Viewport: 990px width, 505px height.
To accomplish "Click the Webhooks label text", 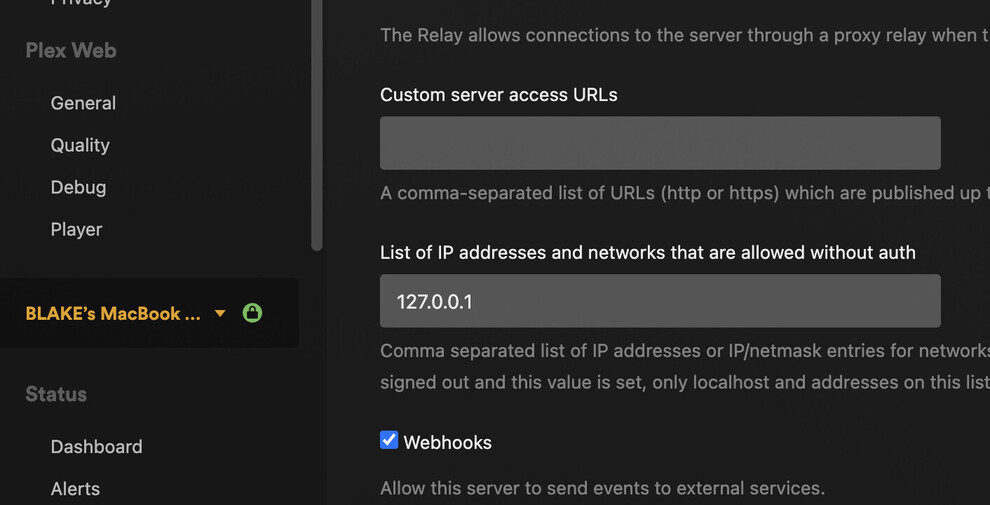I will click(x=447, y=442).
